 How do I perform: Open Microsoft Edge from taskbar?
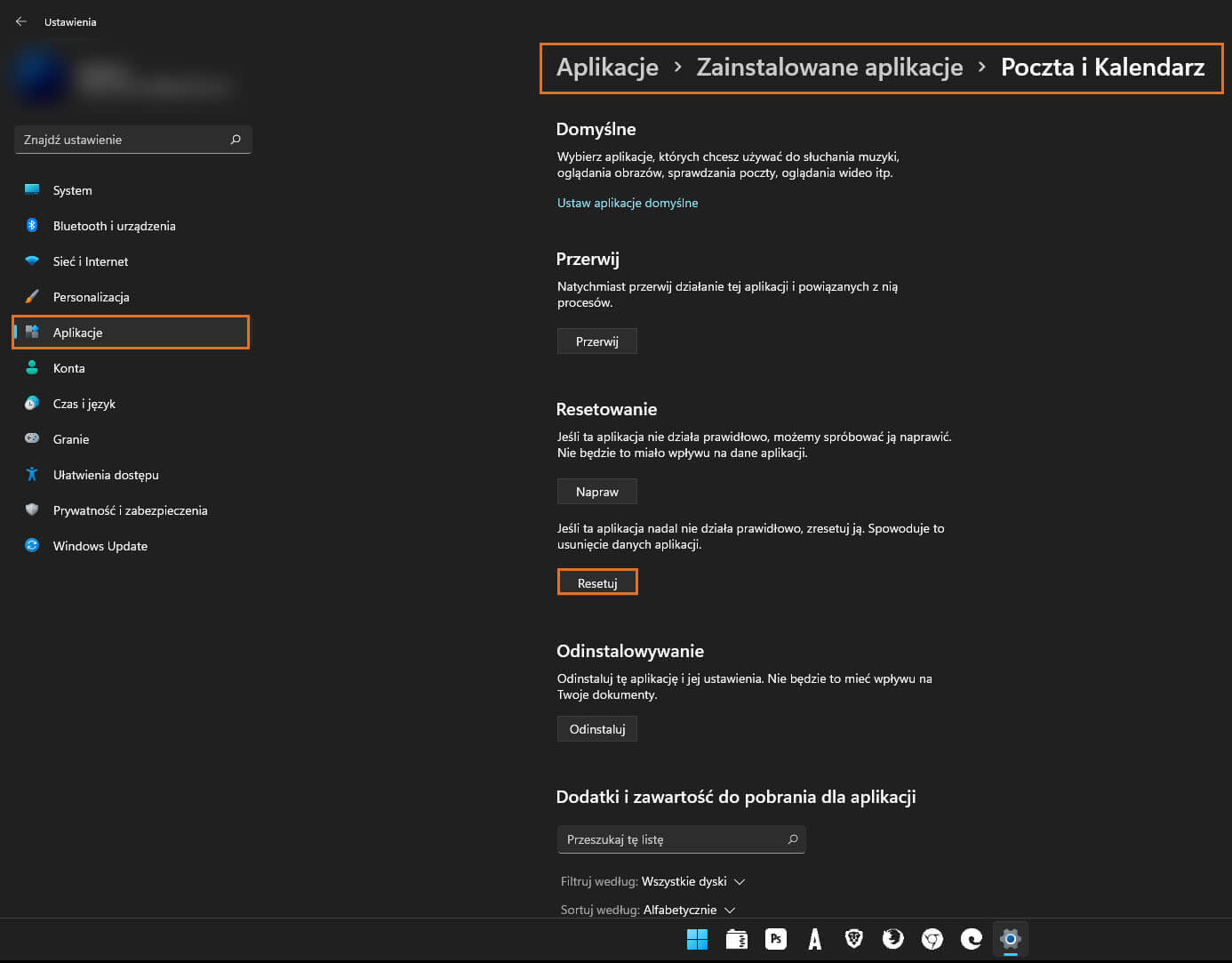(972, 939)
